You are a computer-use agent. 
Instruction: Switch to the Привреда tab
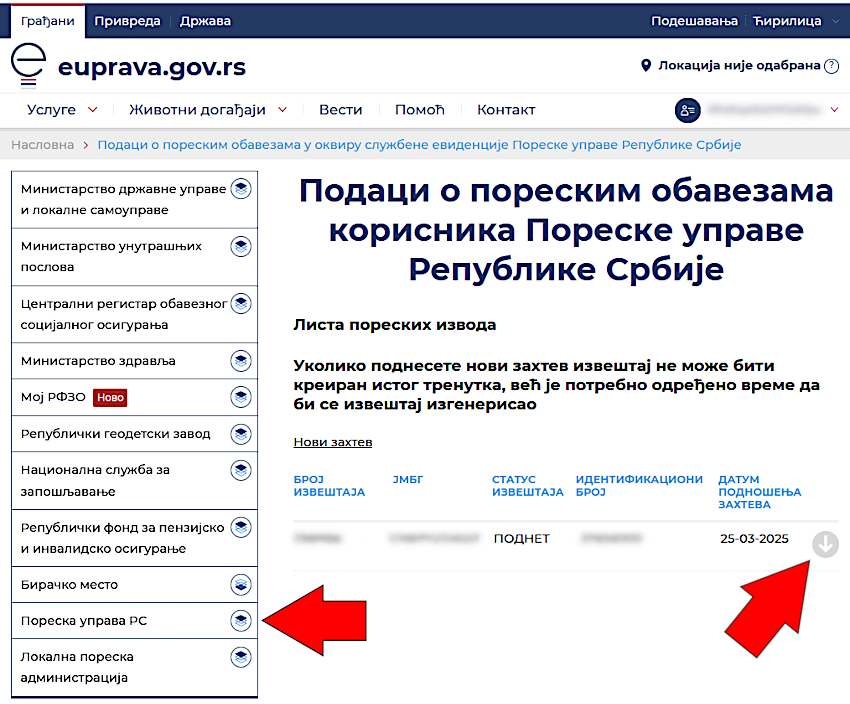pyautogui.click(x=125, y=21)
